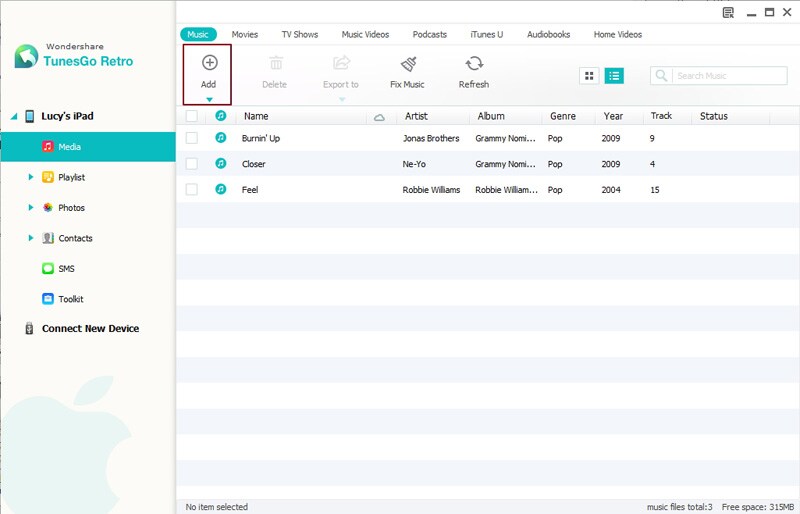This screenshot has height=514, width=800.
Task: Tick the select-all checkbox in header
Action: click(x=192, y=116)
